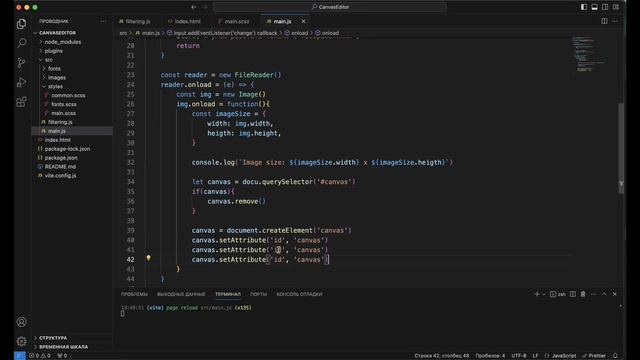The height and width of the screenshot is (360, 640).
Task: Click the customize layout icon
Action: tap(616, 7)
